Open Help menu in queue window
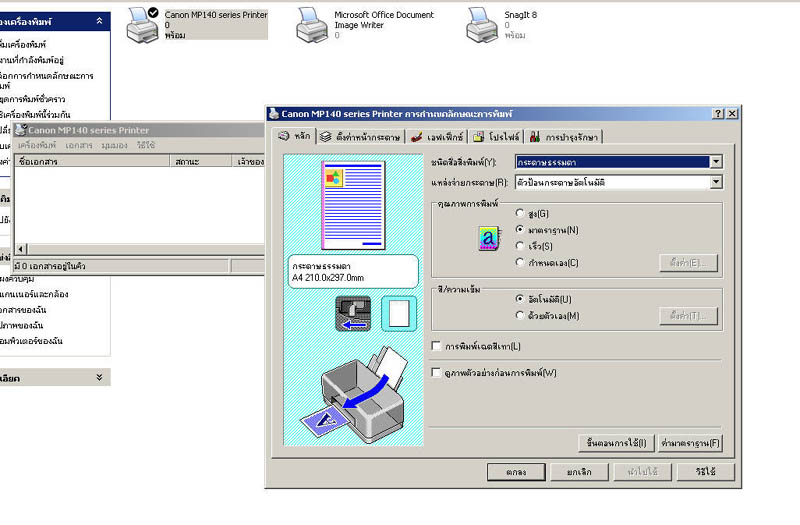Viewport: 800px width, 525px height. click(145, 145)
